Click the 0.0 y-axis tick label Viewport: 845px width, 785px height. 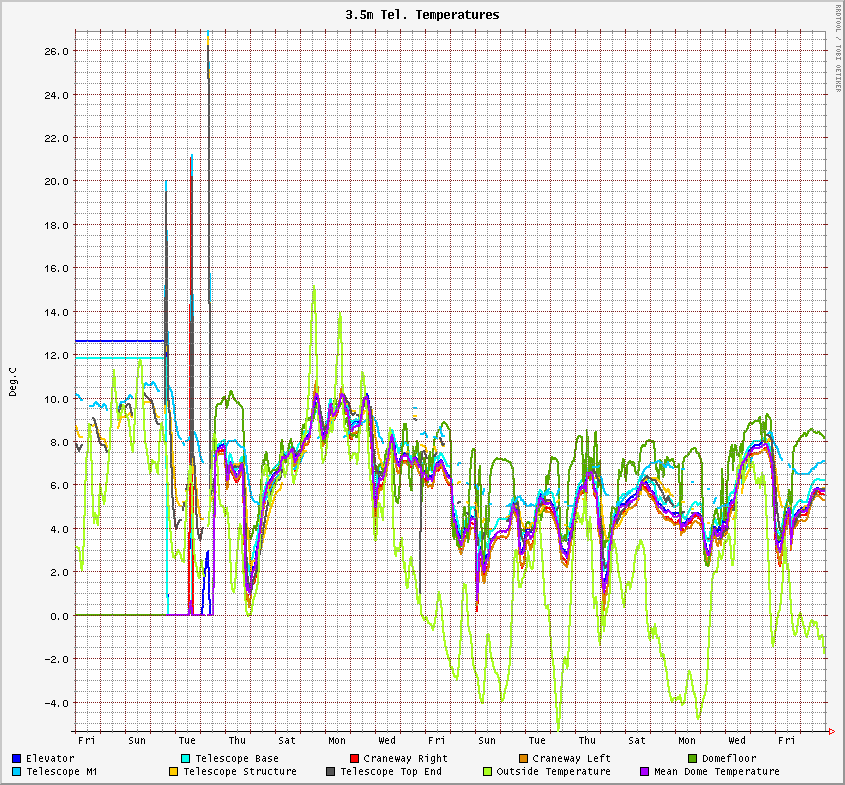pos(59,616)
